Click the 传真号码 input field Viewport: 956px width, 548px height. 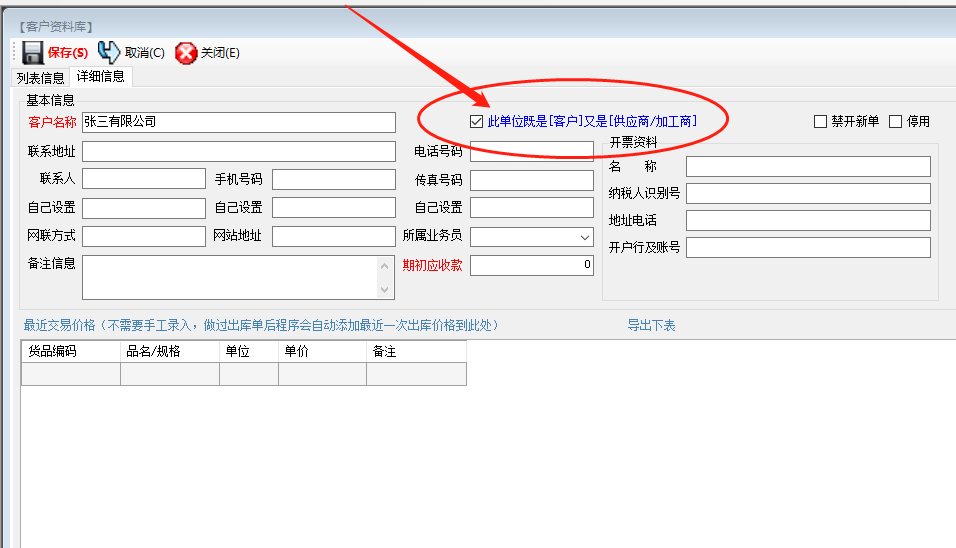[x=532, y=180]
